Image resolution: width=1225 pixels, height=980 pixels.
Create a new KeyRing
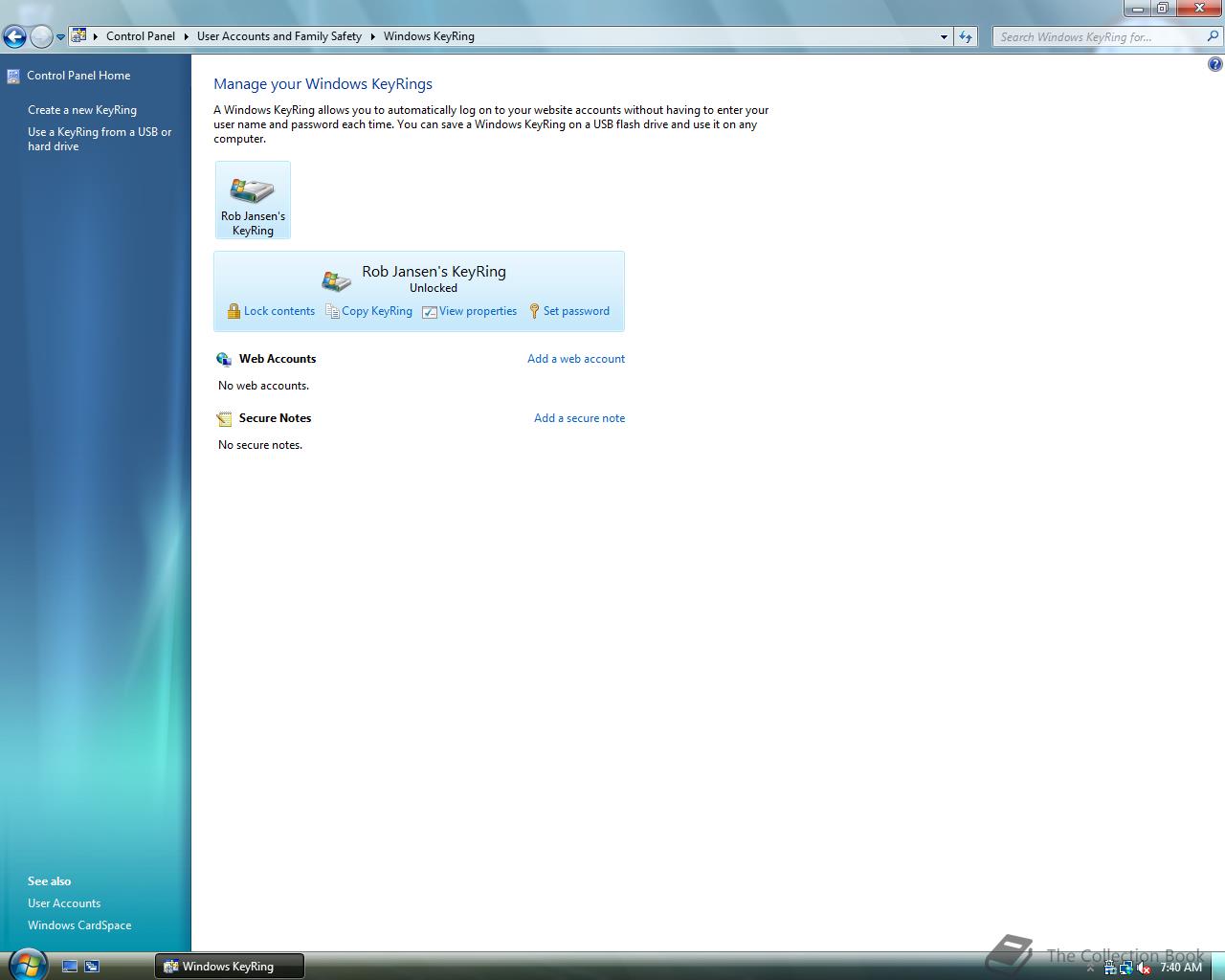[82, 110]
